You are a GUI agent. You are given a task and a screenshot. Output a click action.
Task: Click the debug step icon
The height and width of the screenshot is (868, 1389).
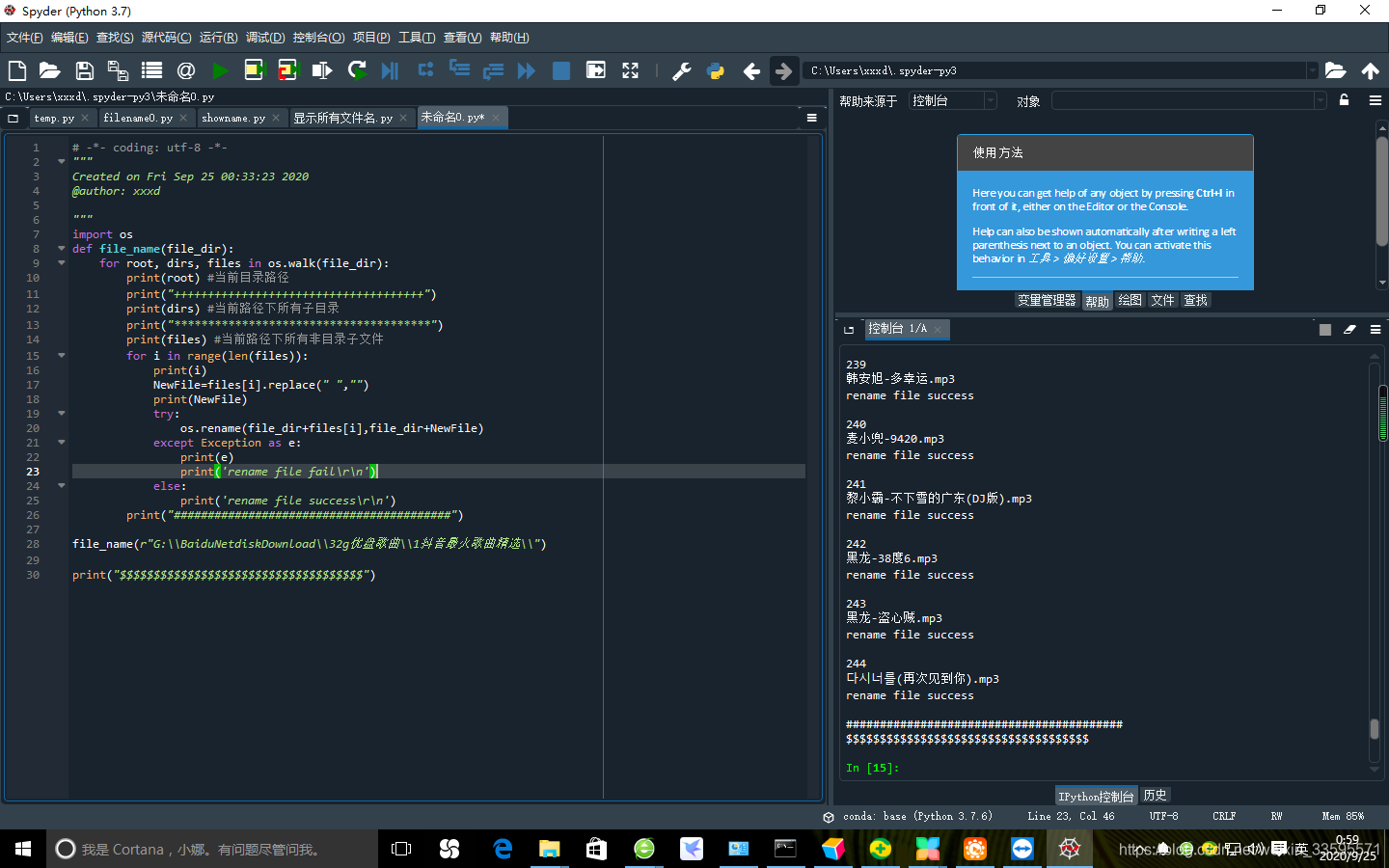click(x=425, y=69)
